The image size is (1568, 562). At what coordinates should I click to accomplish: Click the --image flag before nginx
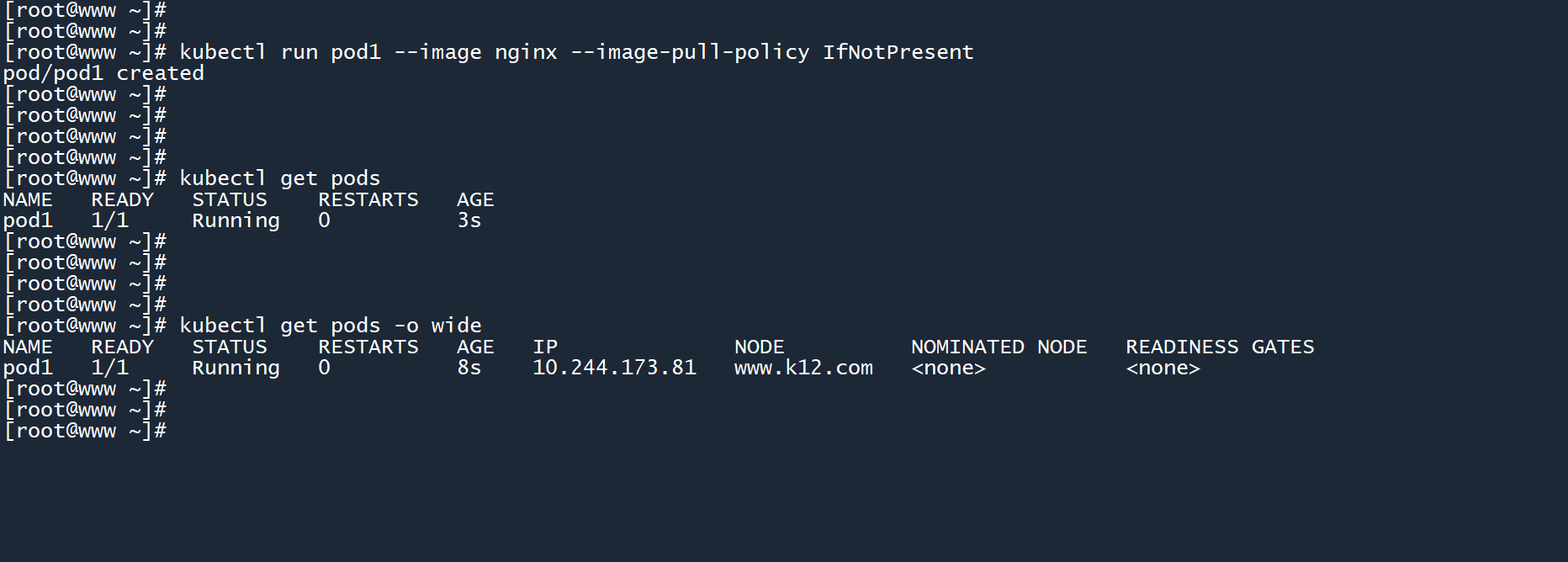[437, 52]
